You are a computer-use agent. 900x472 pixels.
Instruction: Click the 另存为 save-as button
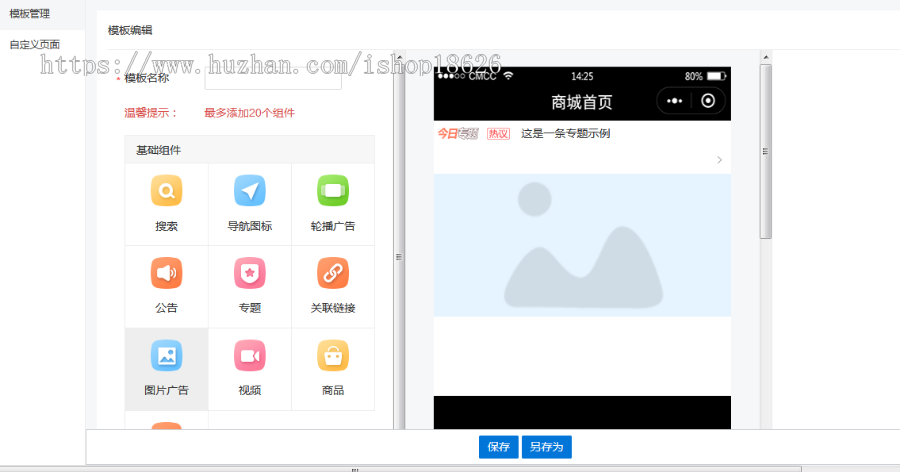546,447
